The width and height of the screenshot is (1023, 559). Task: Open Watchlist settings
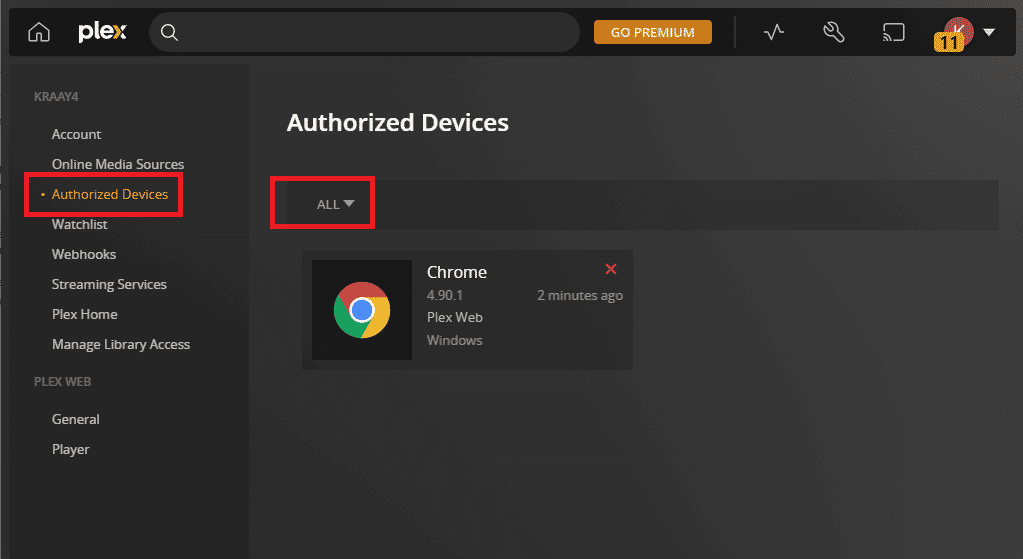tap(80, 224)
